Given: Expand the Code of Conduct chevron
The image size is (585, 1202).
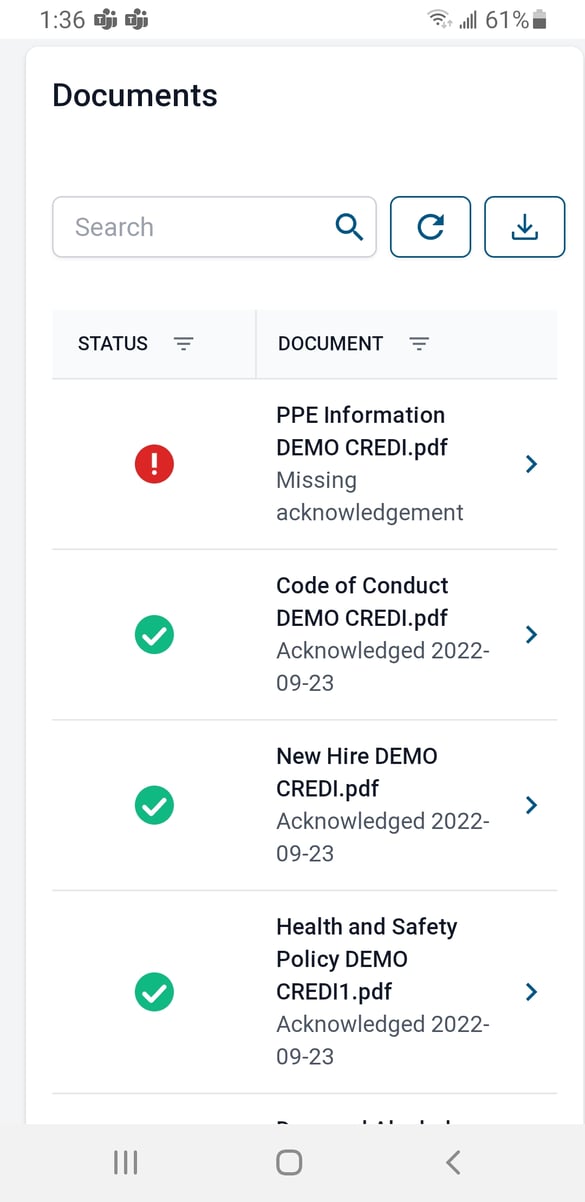Looking at the screenshot, I should point(531,634).
